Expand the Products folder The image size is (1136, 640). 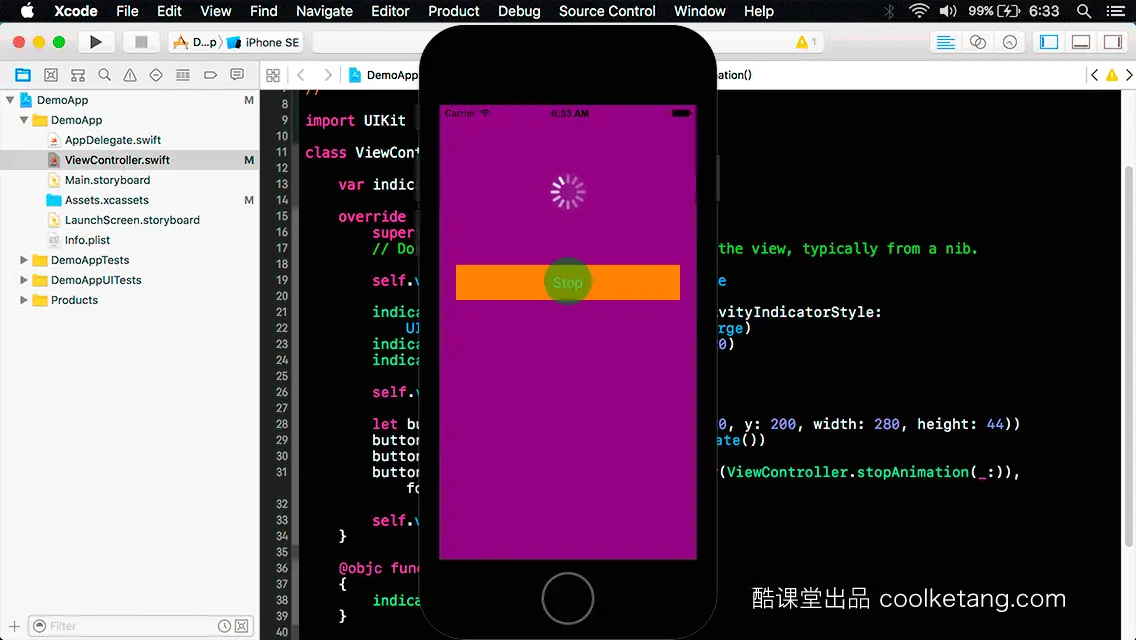24,299
